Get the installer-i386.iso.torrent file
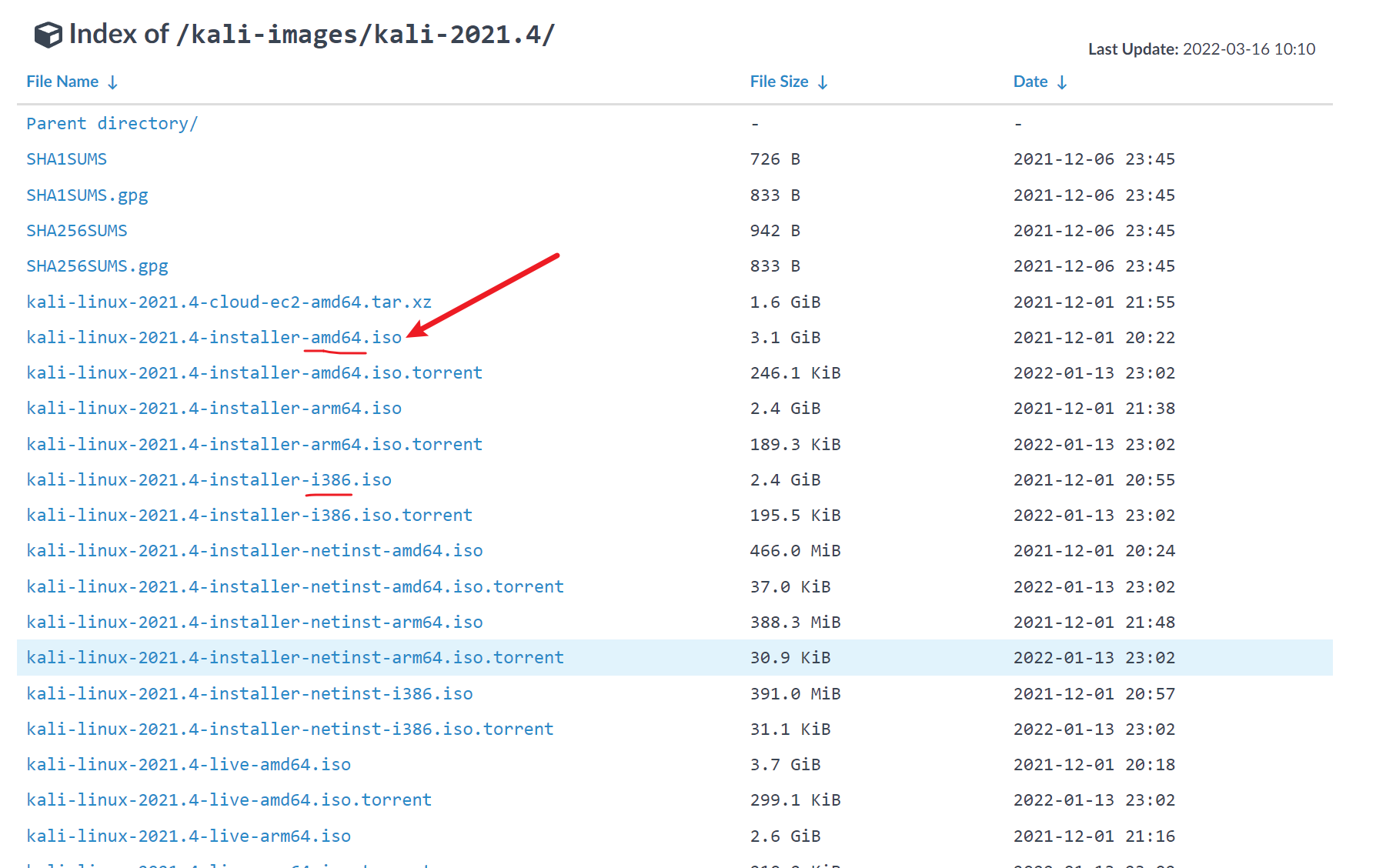Image resolution: width=1396 pixels, height=868 pixels. pyautogui.click(x=249, y=515)
